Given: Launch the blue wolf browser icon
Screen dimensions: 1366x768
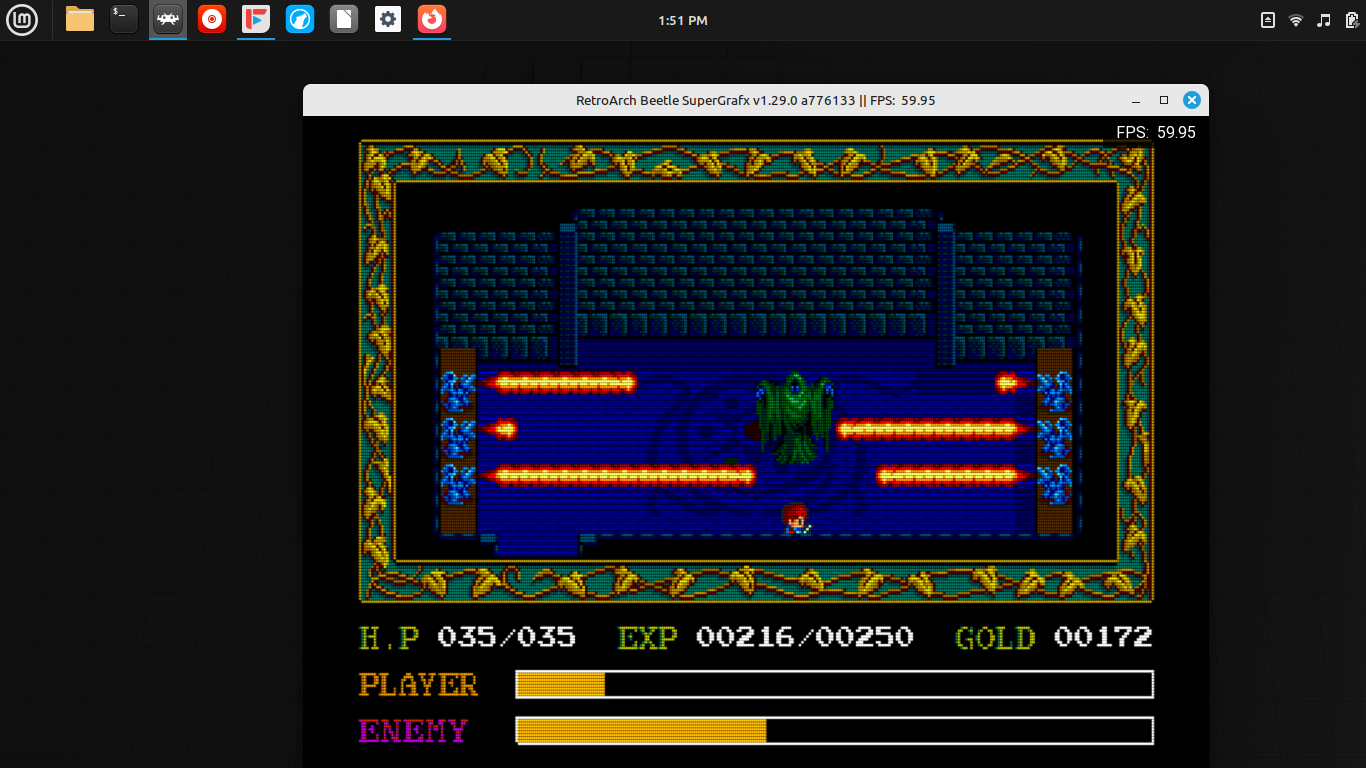Looking at the screenshot, I should point(300,19).
